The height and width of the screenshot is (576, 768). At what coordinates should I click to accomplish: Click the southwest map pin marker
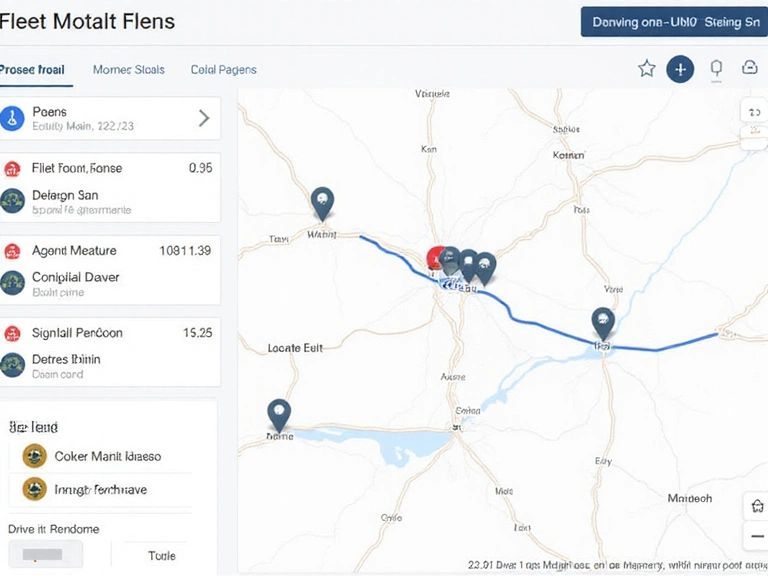coord(279,413)
